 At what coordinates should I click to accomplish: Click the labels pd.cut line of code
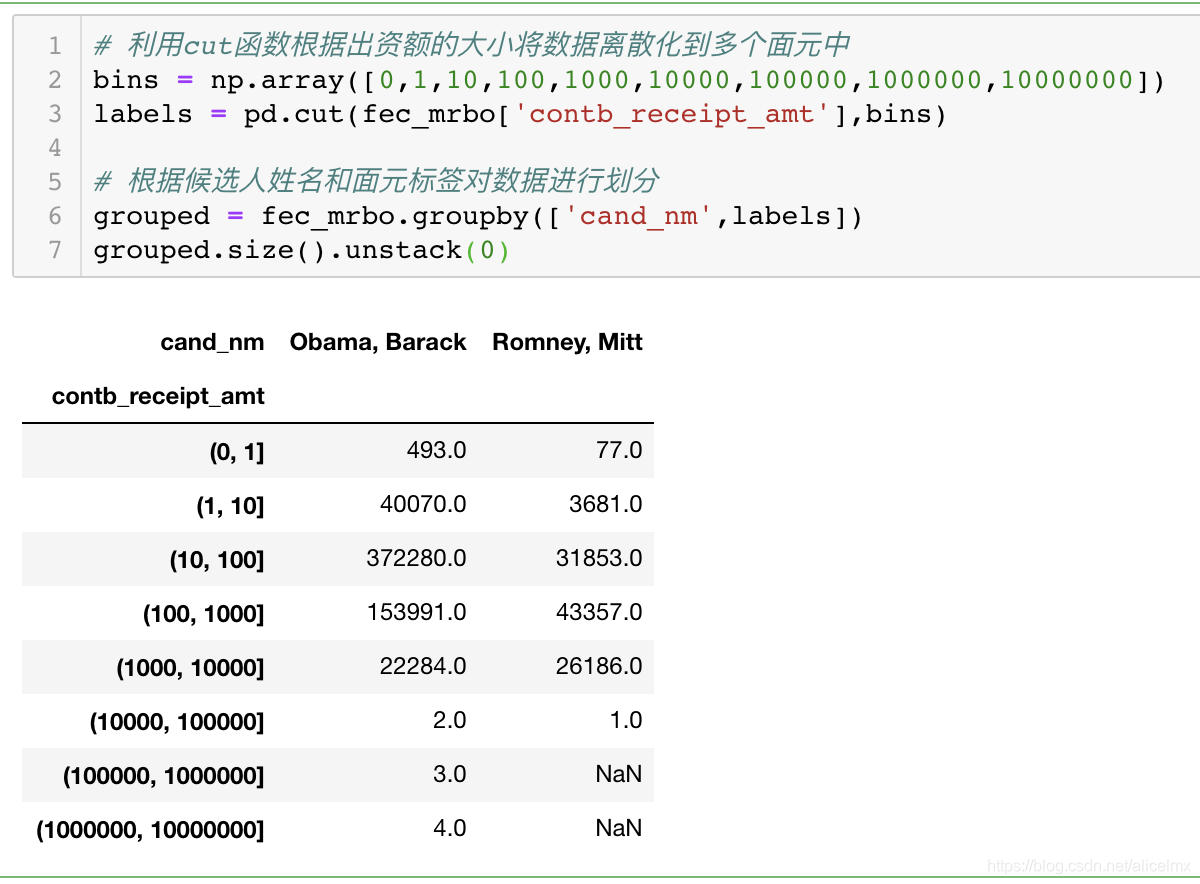coord(520,114)
